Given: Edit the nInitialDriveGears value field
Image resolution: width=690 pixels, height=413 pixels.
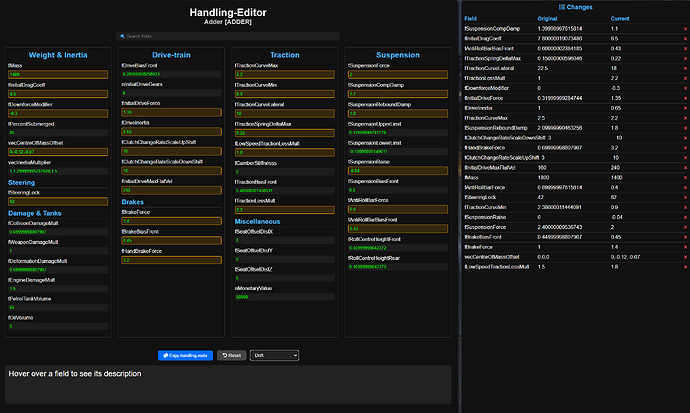Looking at the screenshot, I should click(171, 93).
